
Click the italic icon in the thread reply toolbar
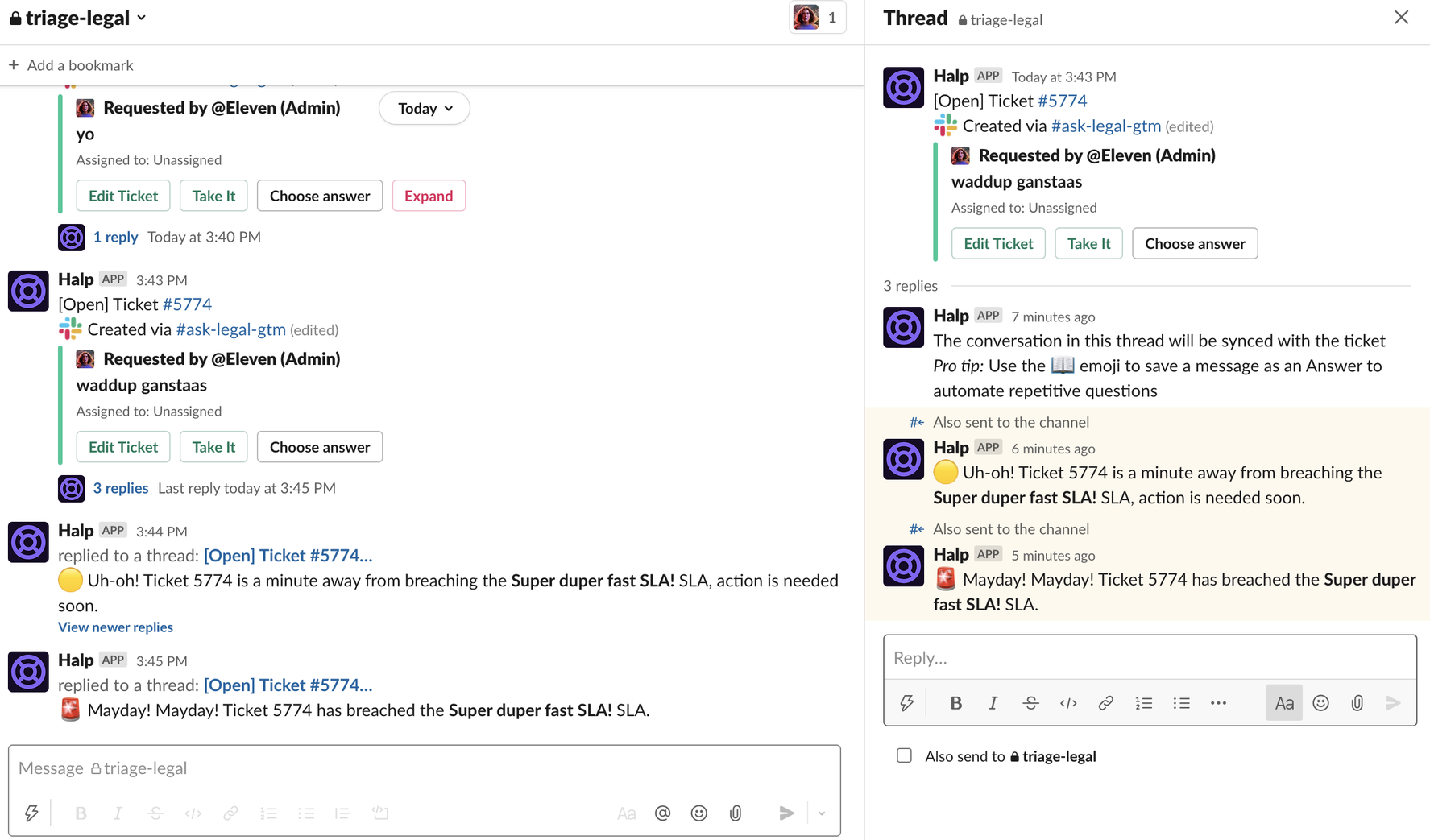[993, 703]
